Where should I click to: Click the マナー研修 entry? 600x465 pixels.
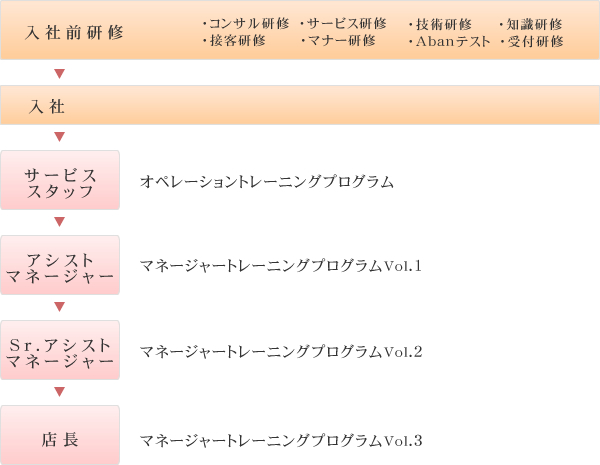coord(338,41)
